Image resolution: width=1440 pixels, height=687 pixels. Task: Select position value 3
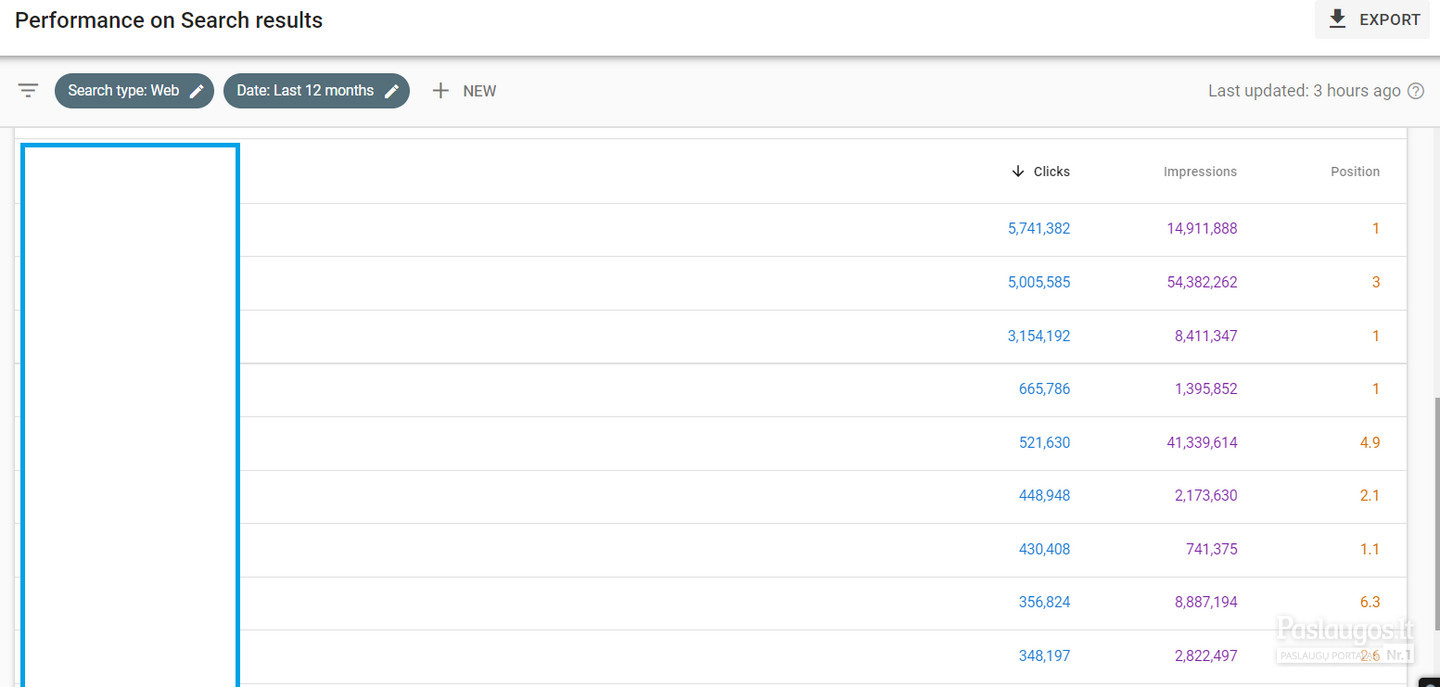1376,282
